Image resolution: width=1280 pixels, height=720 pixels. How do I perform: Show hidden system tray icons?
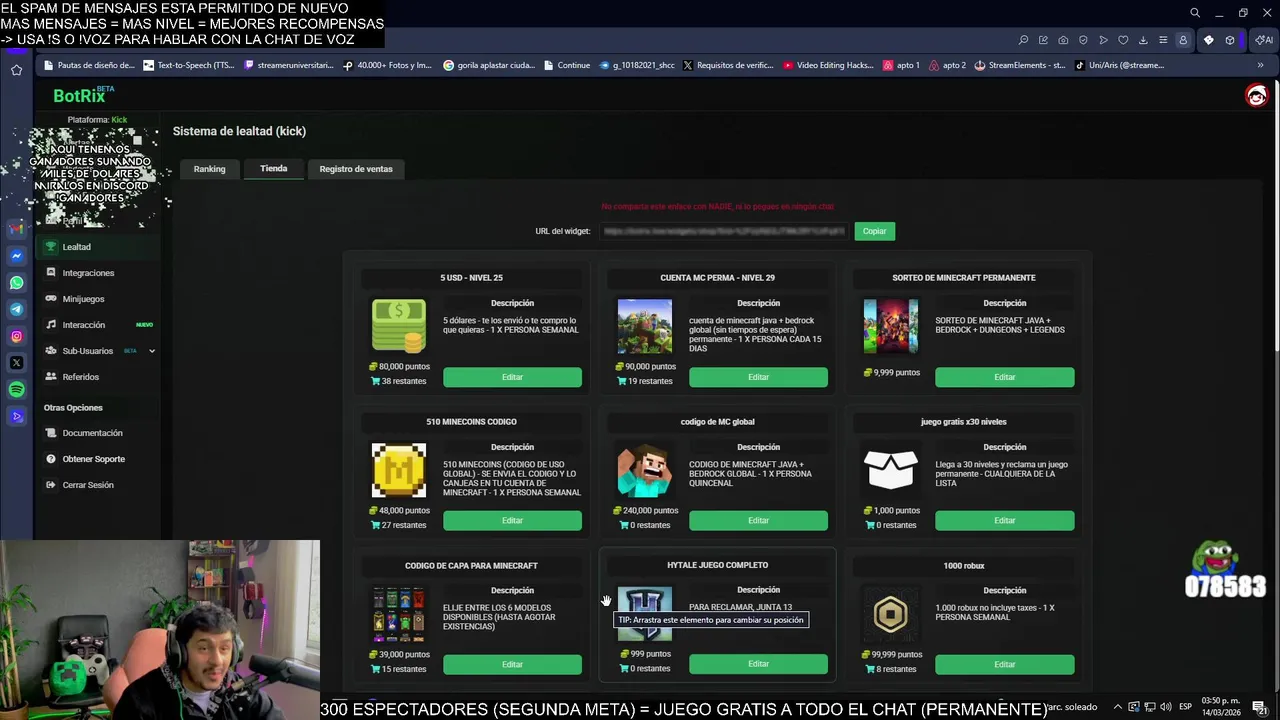1118,707
